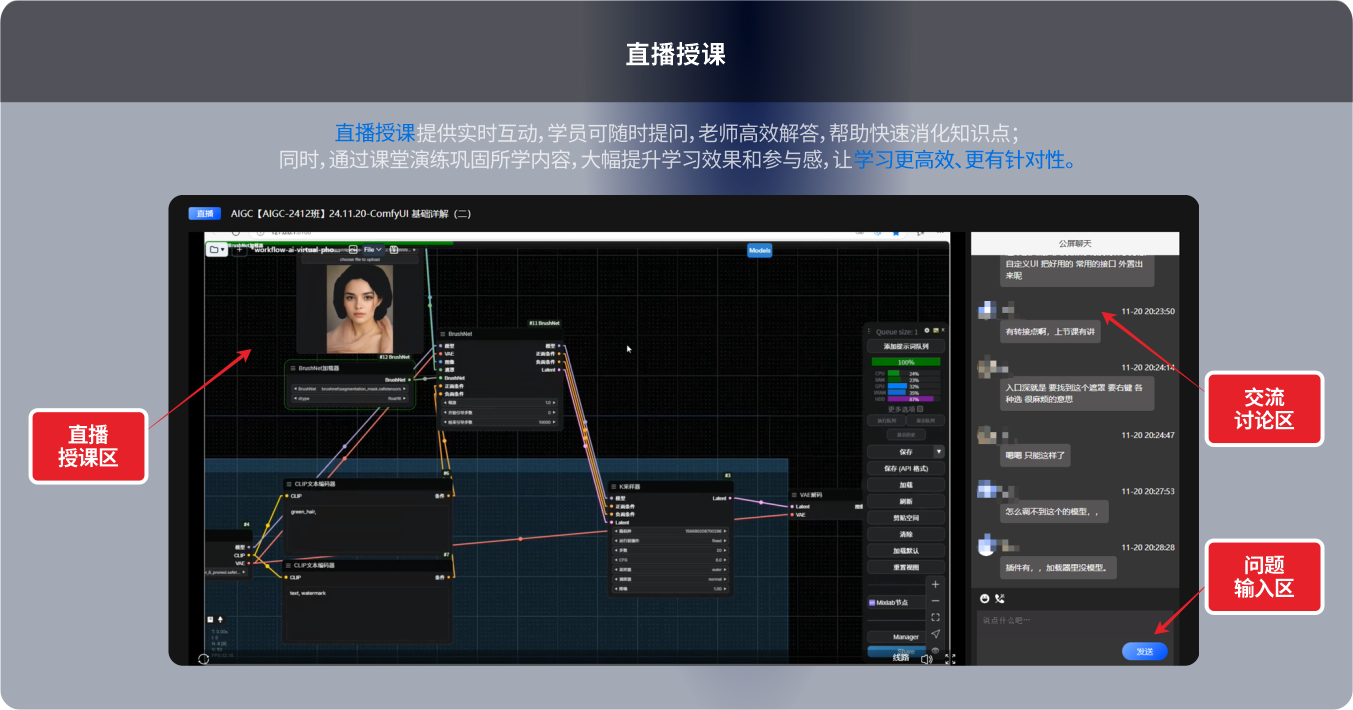Click chat message 插件有，，加载器里没模型

click(x=1059, y=567)
